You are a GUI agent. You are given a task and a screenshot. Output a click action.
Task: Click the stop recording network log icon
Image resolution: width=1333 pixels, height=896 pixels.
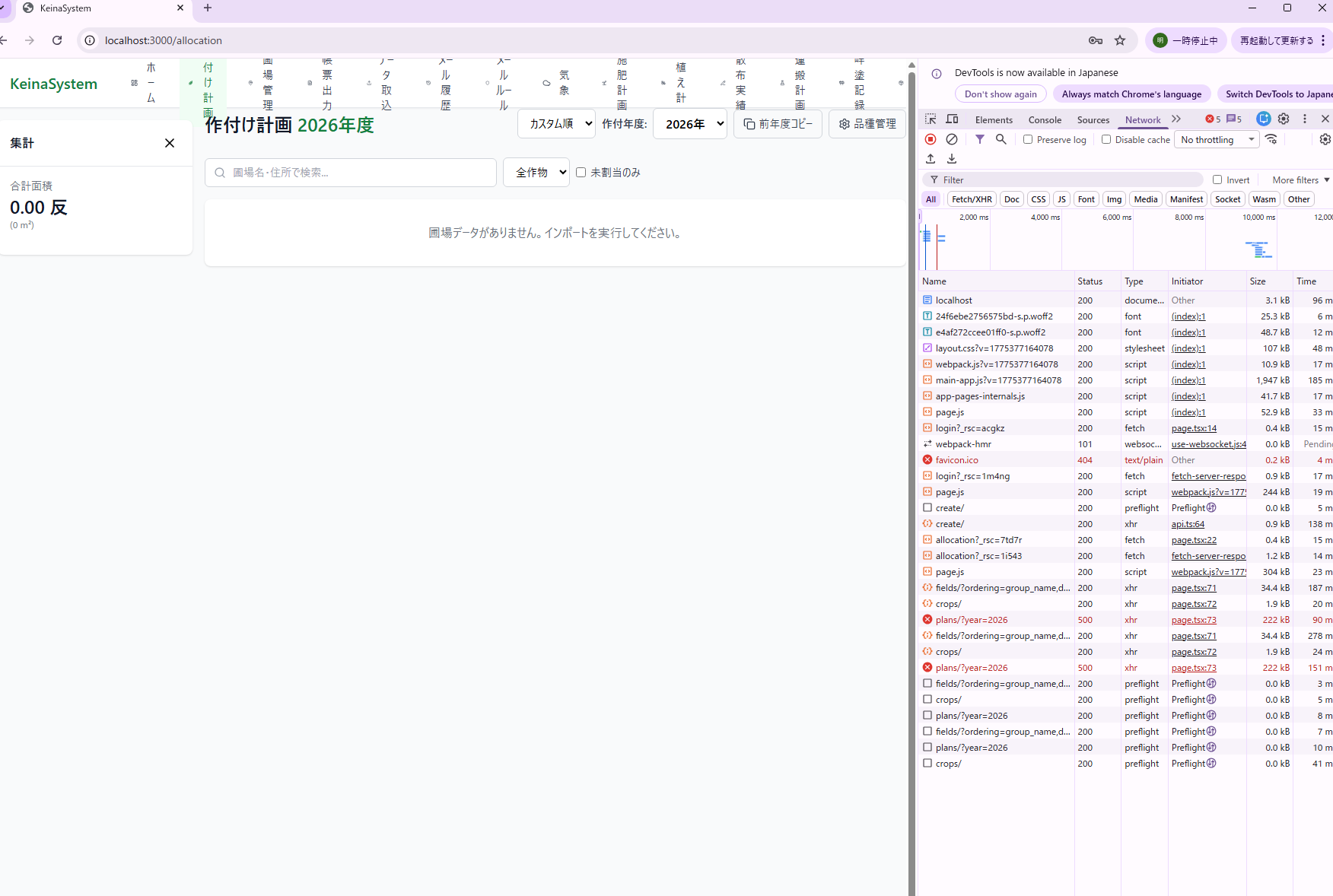[931, 139]
